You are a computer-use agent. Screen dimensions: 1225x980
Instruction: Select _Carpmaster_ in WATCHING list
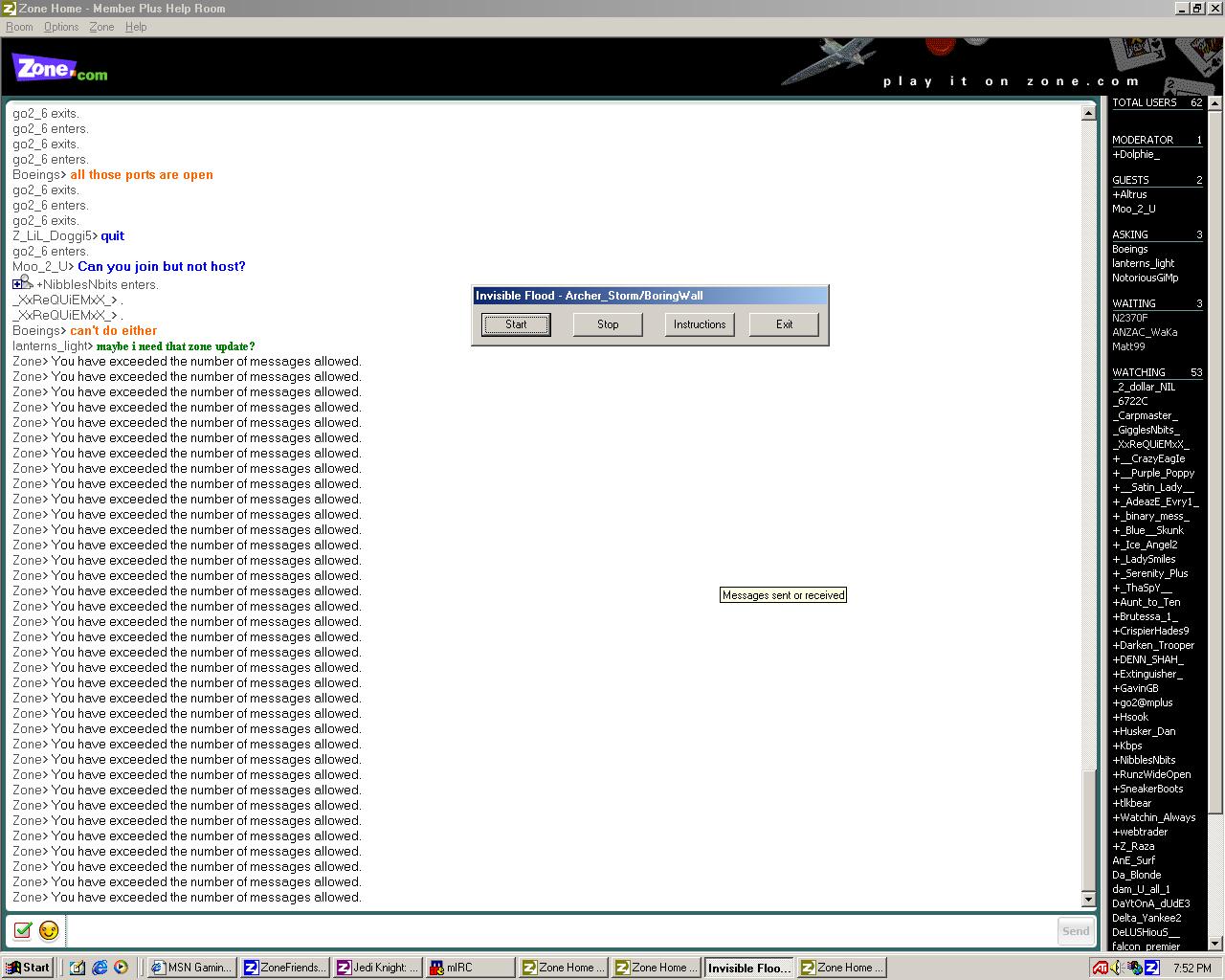point(1146,415)
